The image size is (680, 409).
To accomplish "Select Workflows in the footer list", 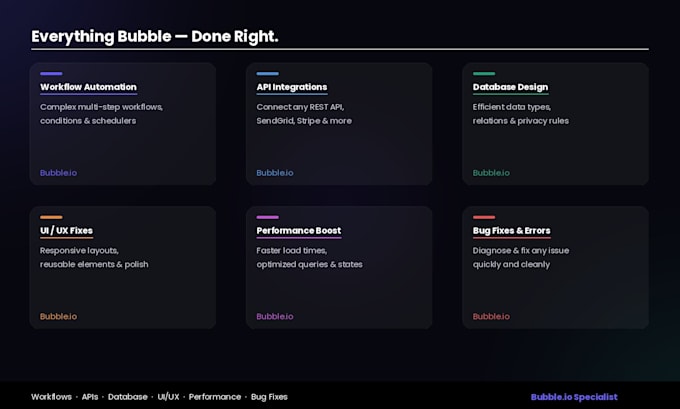I will (51, 397).
